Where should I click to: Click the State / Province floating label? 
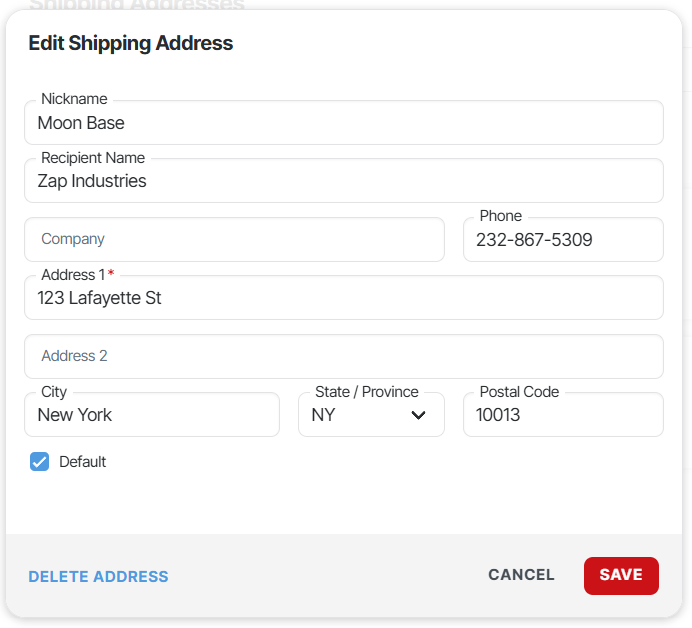(x=366, y=392)
